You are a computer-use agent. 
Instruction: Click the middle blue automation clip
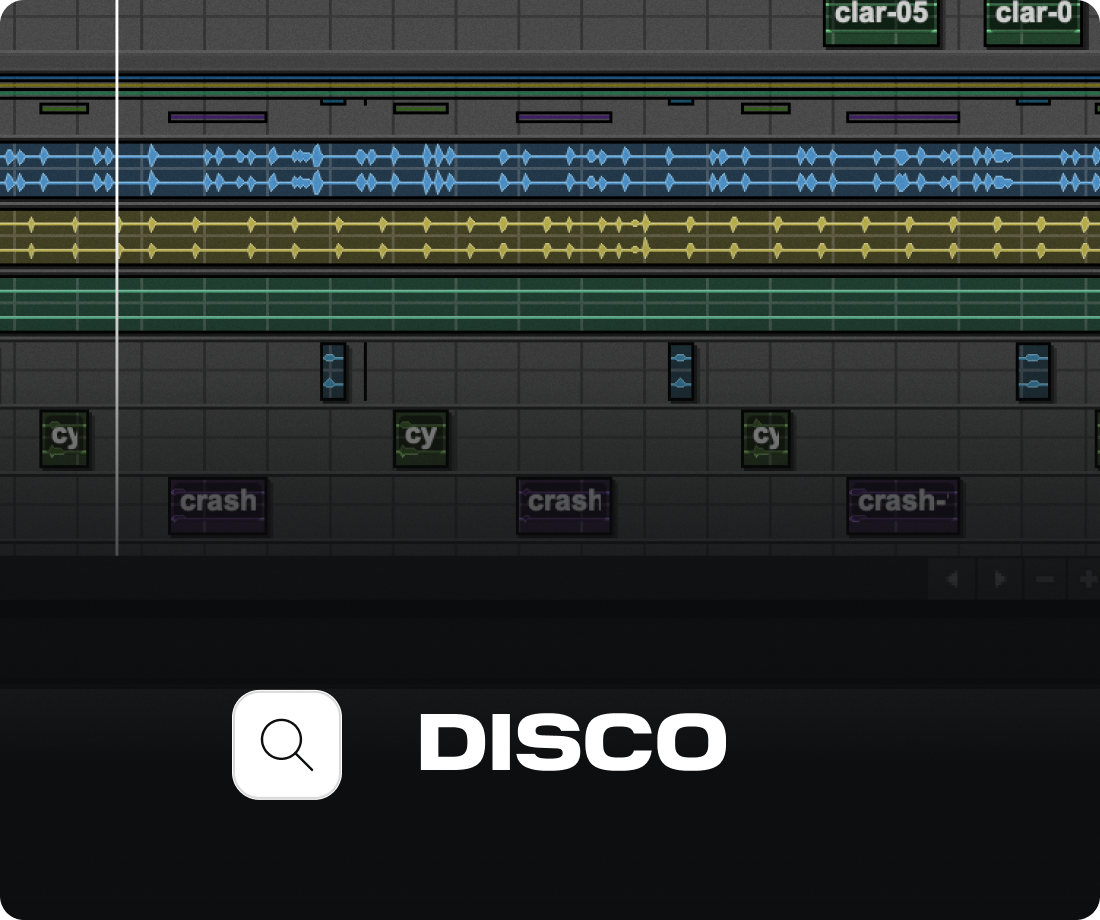[x=679, y=372]
